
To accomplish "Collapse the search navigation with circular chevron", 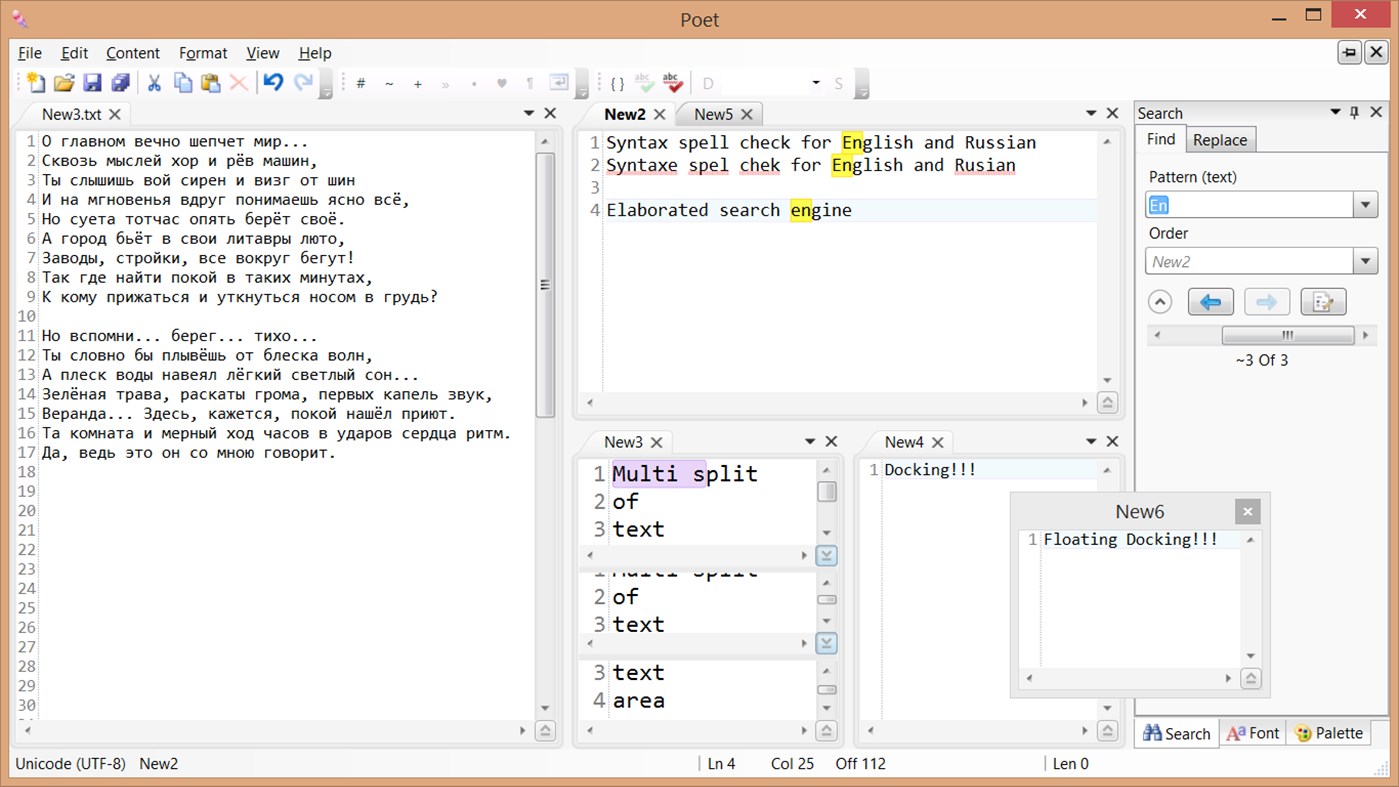I will [x=1160, y=301].
